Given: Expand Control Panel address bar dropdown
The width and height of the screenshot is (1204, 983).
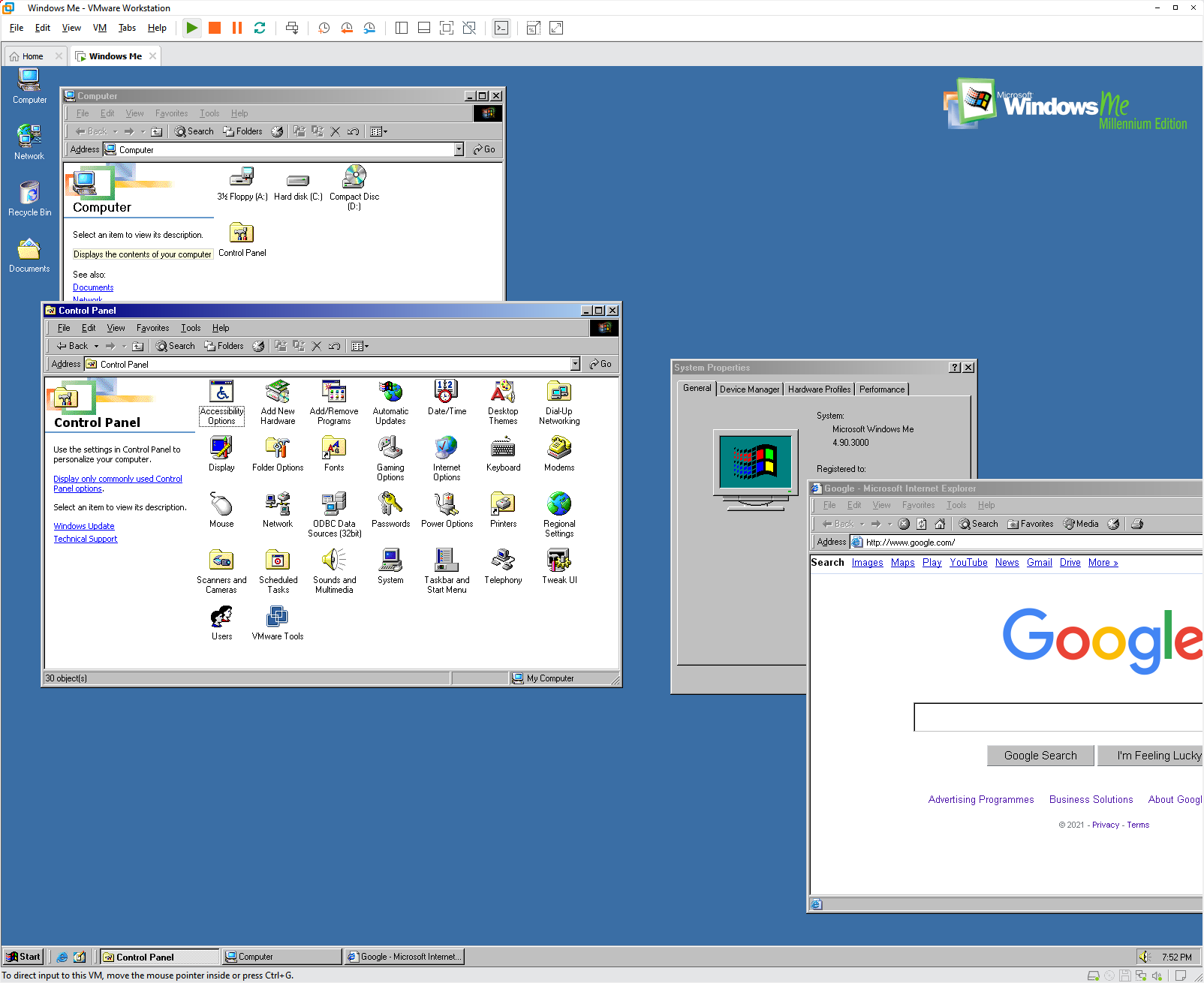Looking at the screenshot, I should tap(575, 364).
